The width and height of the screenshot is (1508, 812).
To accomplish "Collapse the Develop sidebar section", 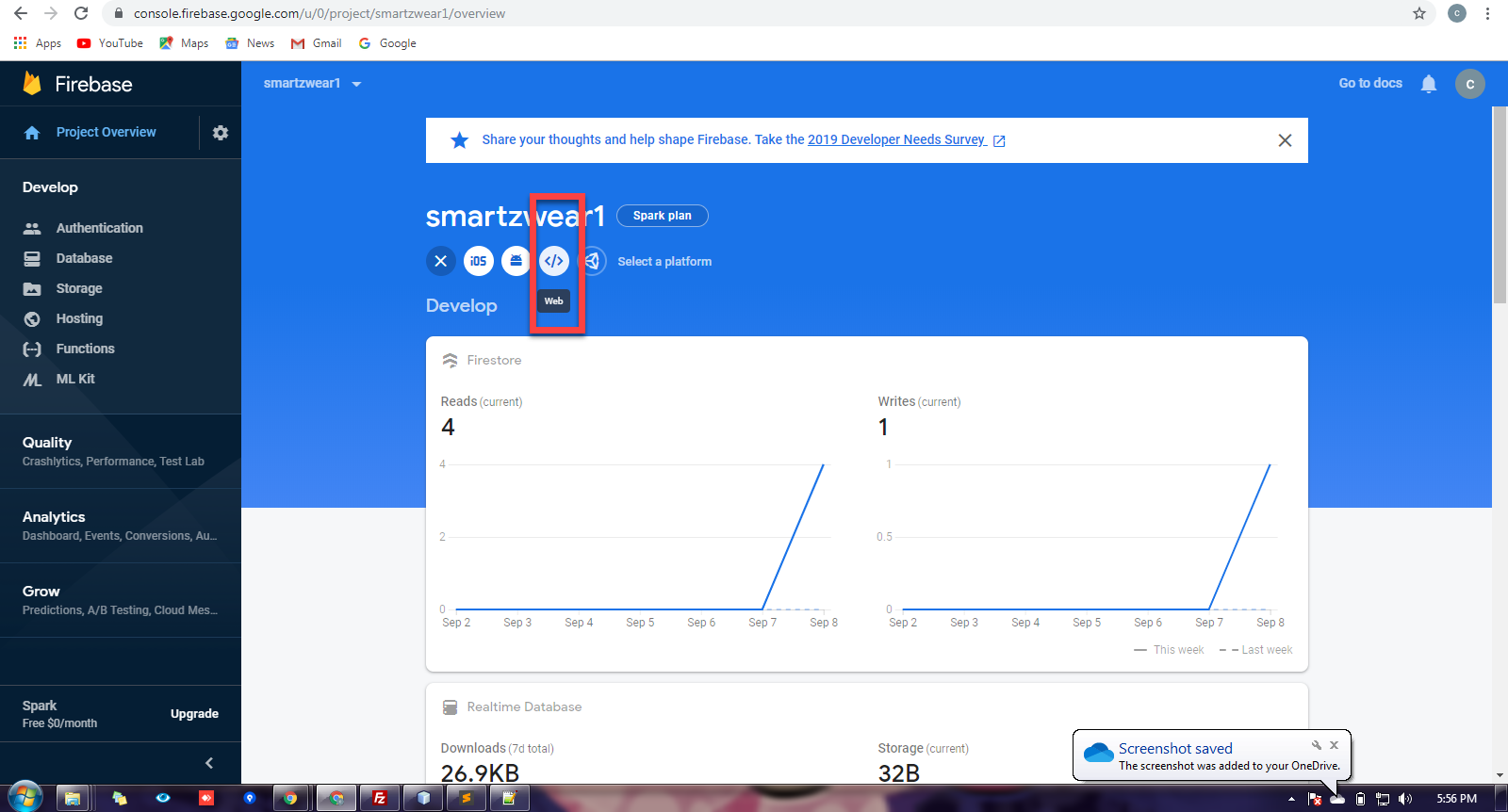I will [x=50, y=187].
